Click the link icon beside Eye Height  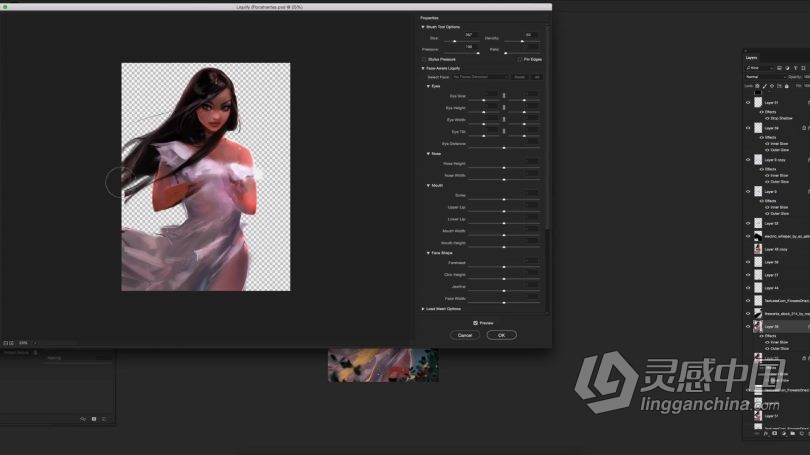[504, 107]
